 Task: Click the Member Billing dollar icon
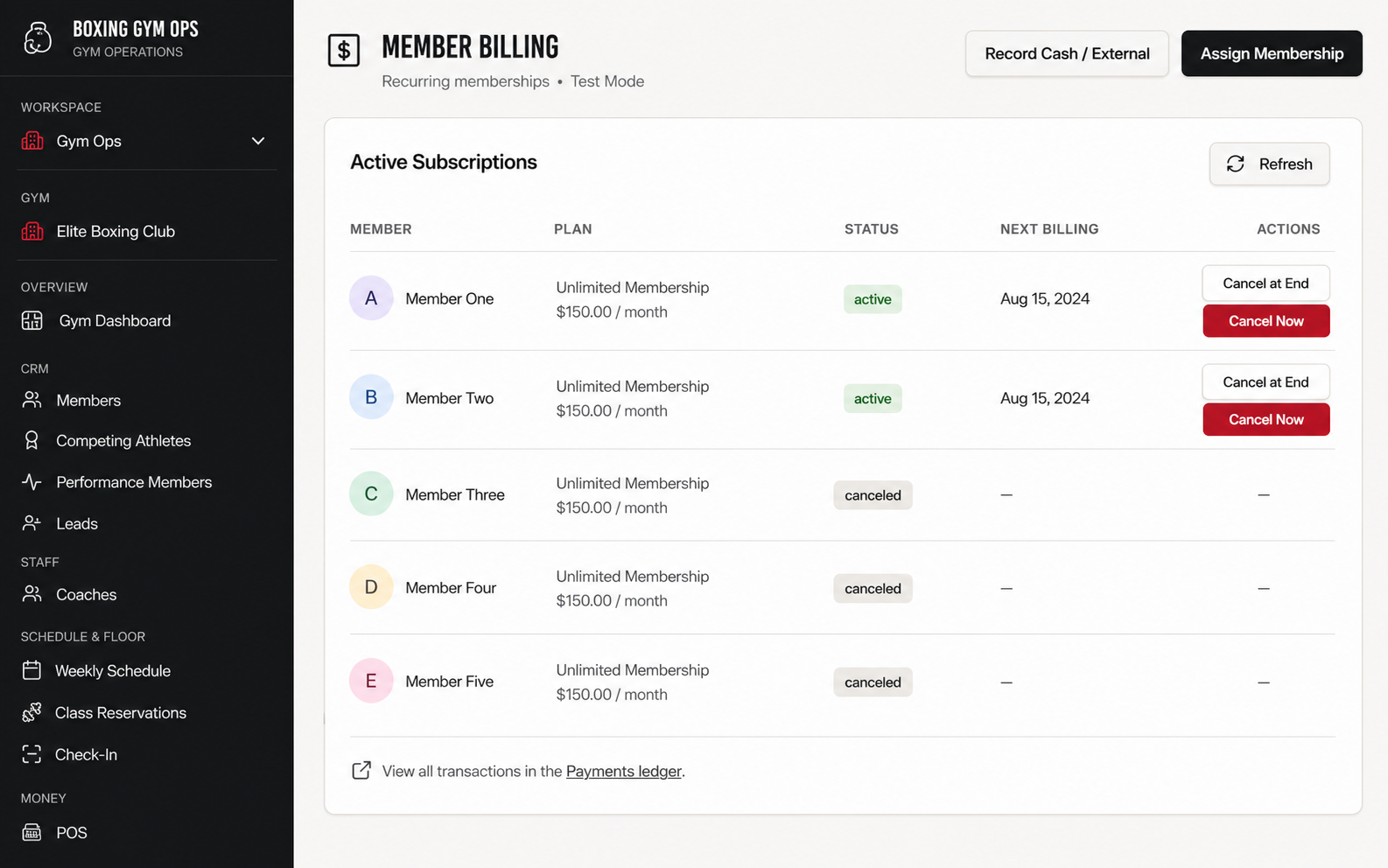pos(344,51)
